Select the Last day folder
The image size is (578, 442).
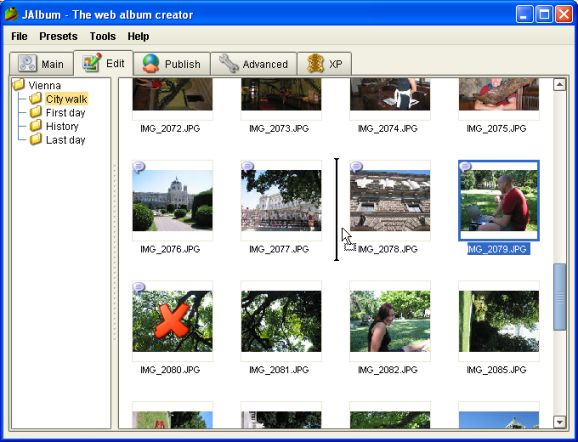65,140
